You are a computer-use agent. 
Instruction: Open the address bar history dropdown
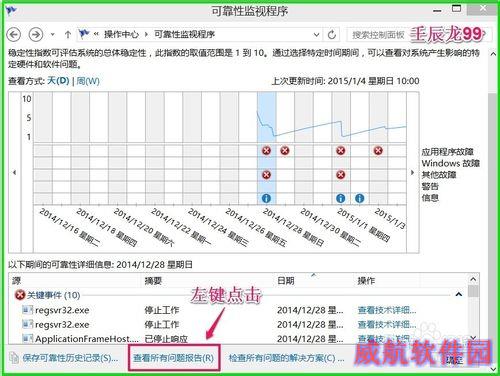tap(316, 35)
